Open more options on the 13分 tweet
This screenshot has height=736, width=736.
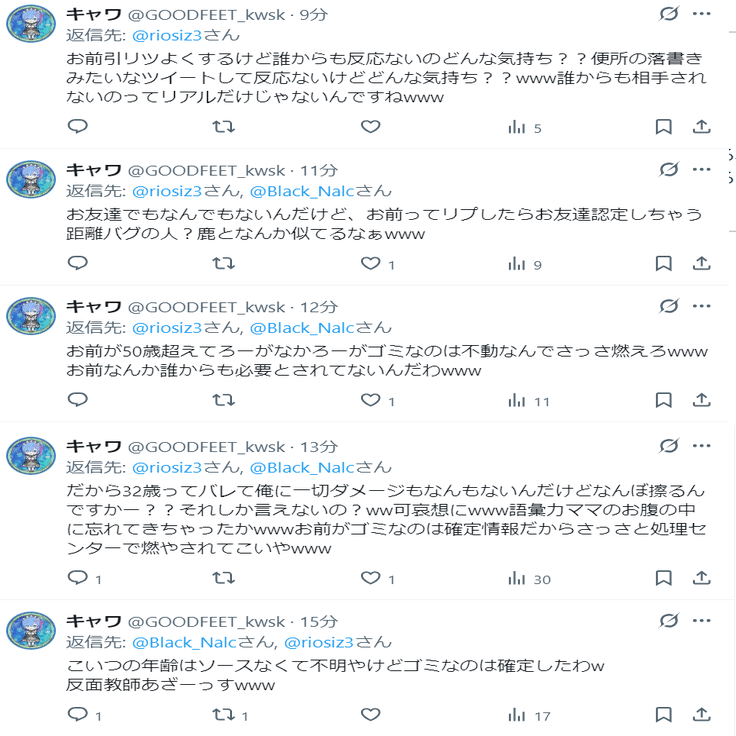coord(702,446)
